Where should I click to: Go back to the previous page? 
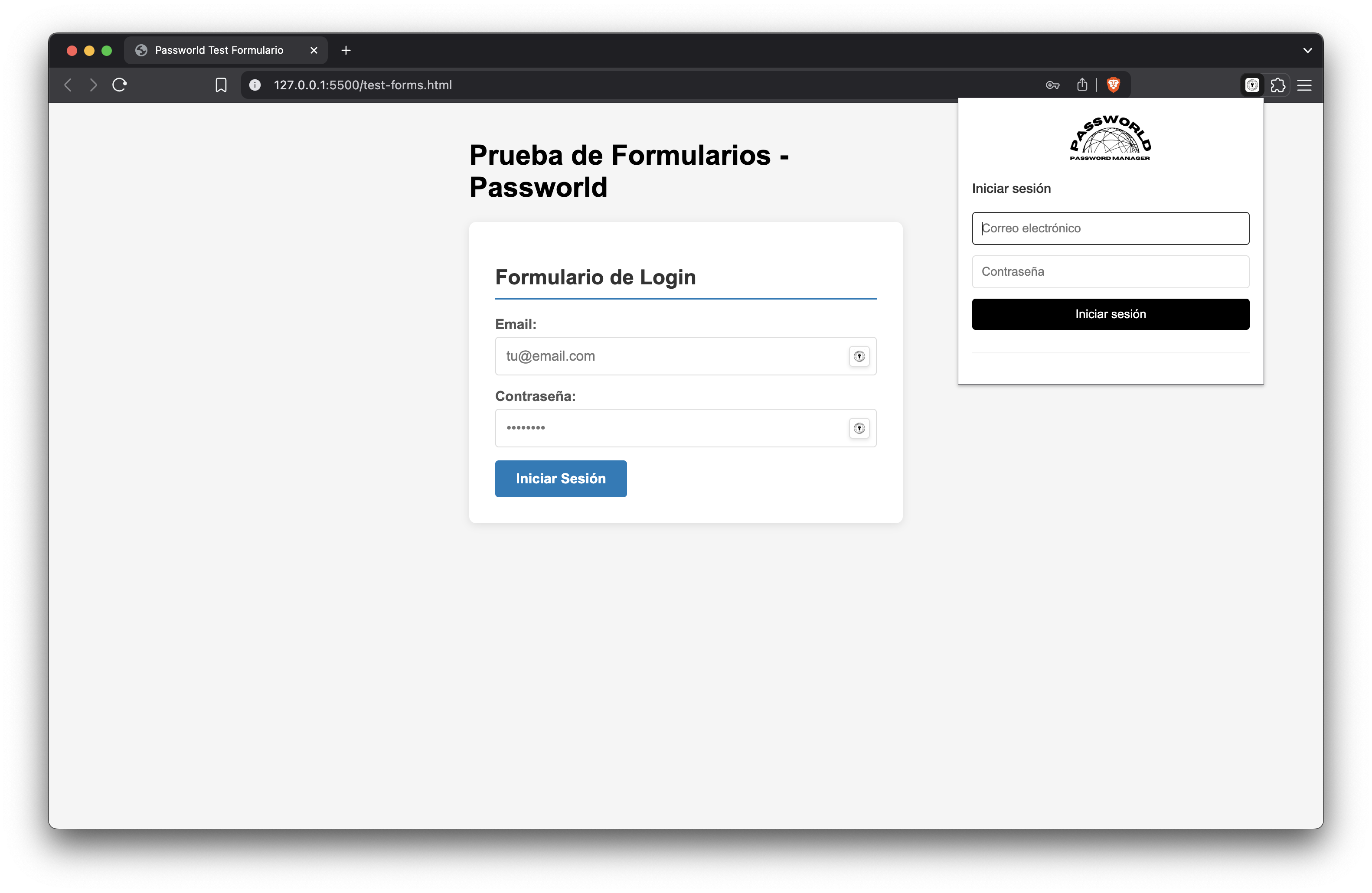pos(68,85)
